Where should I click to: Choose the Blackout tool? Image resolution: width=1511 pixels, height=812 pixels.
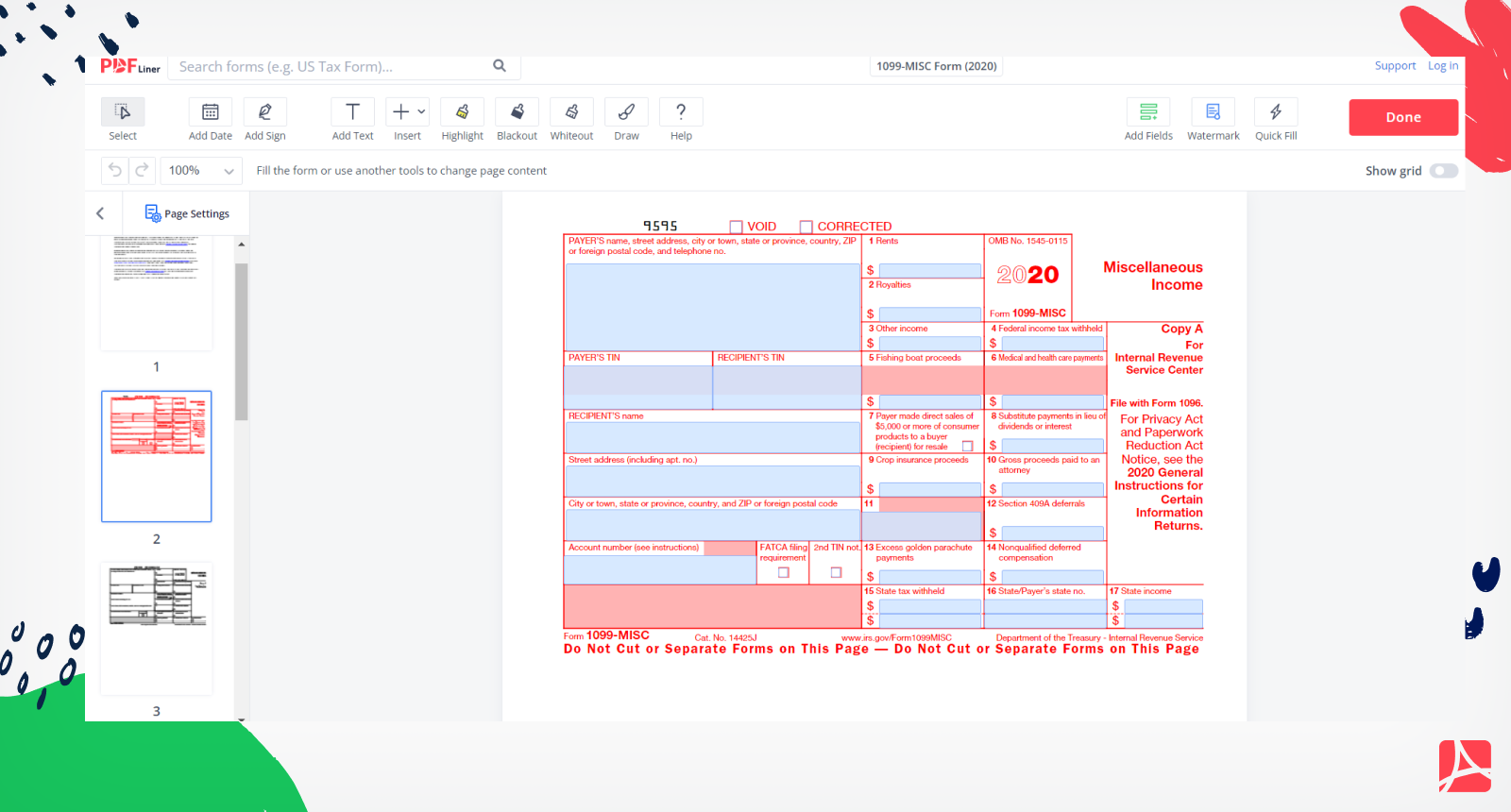(517, 112)
